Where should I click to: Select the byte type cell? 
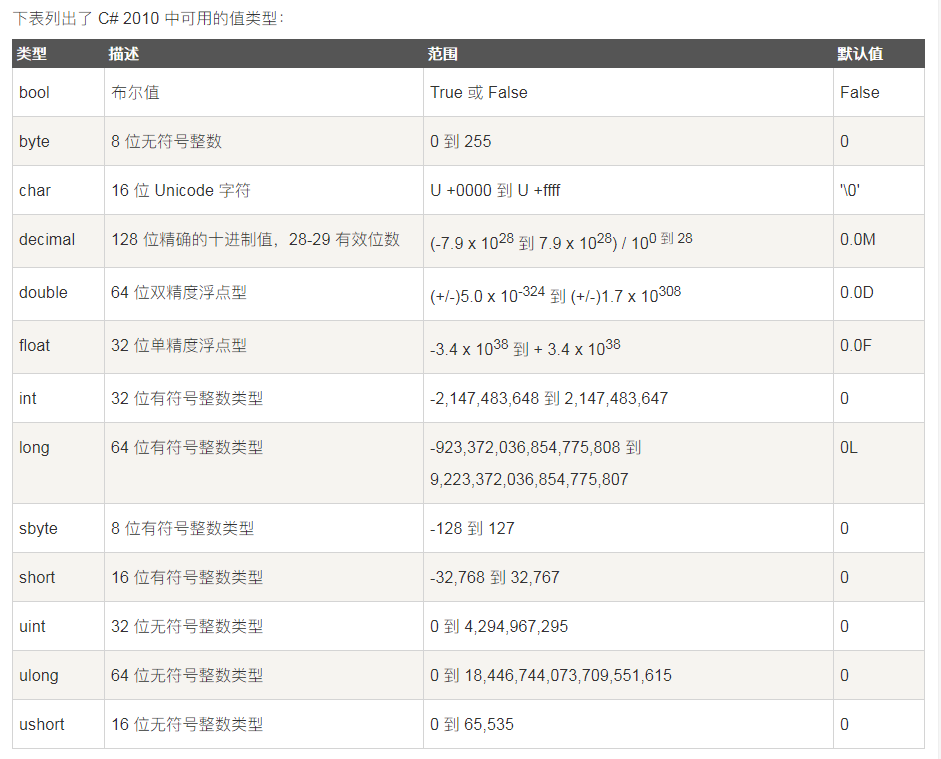click(58, 141)
